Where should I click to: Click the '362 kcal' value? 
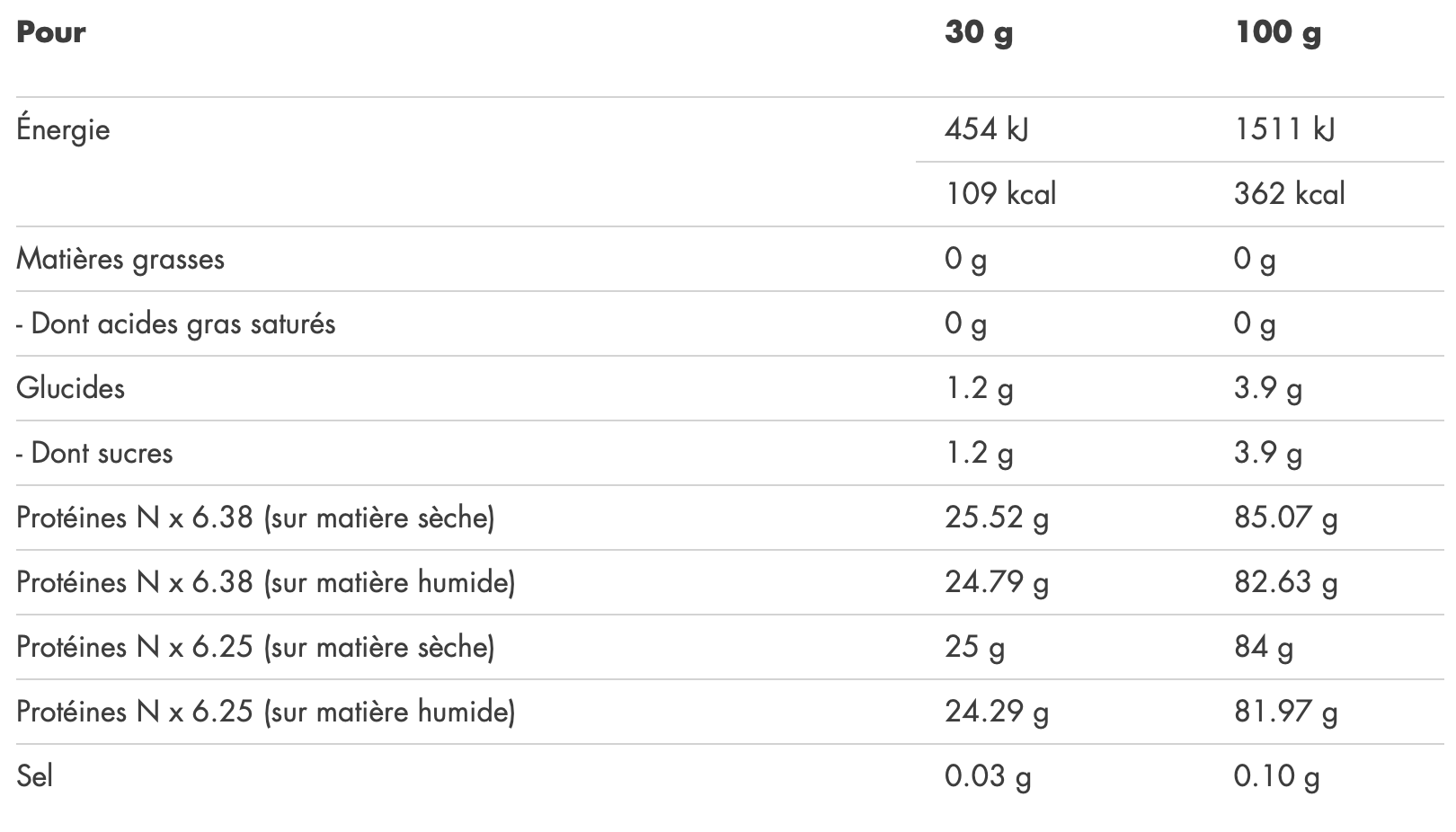[x=1289, y=194]
